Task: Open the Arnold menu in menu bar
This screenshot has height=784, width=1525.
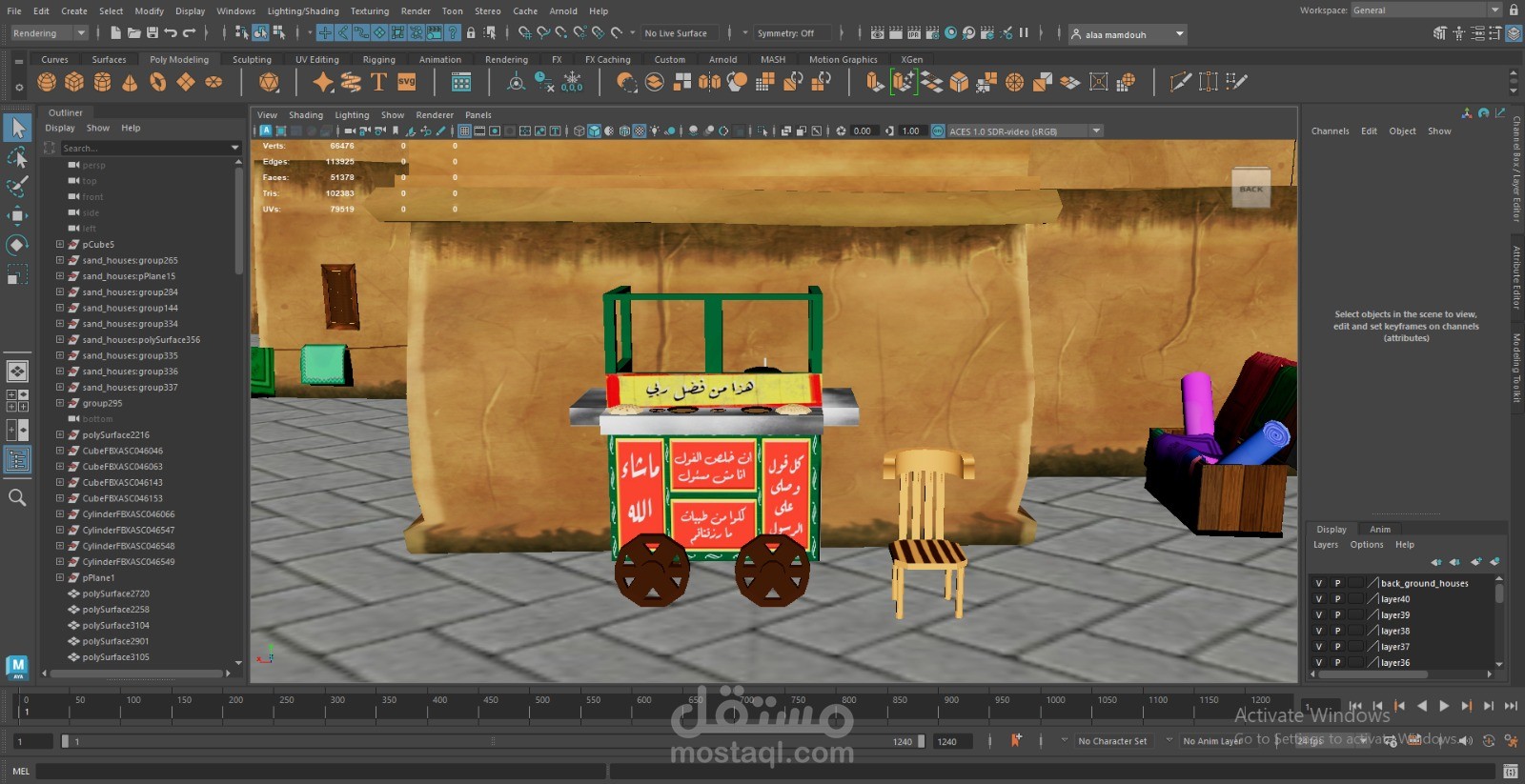Action: coord(562,11)
